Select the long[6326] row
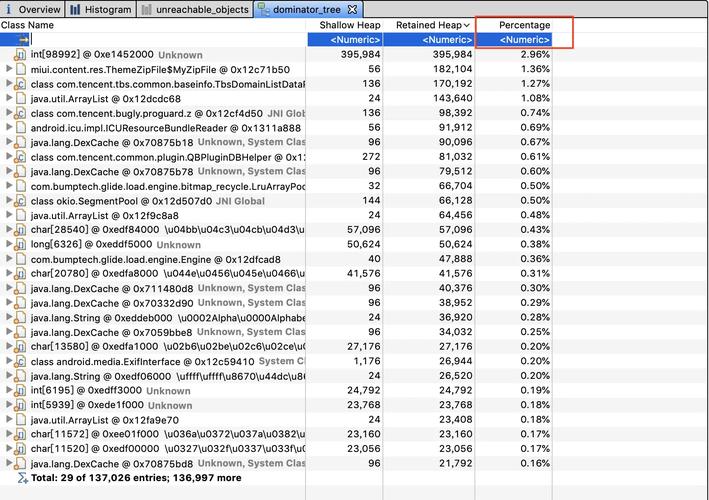 276,245
